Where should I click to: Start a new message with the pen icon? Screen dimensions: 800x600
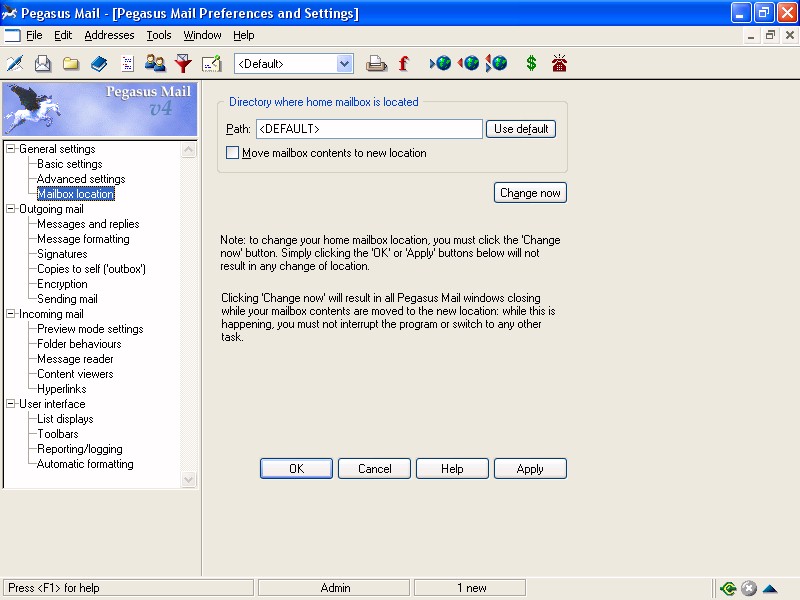click(15, 63)
